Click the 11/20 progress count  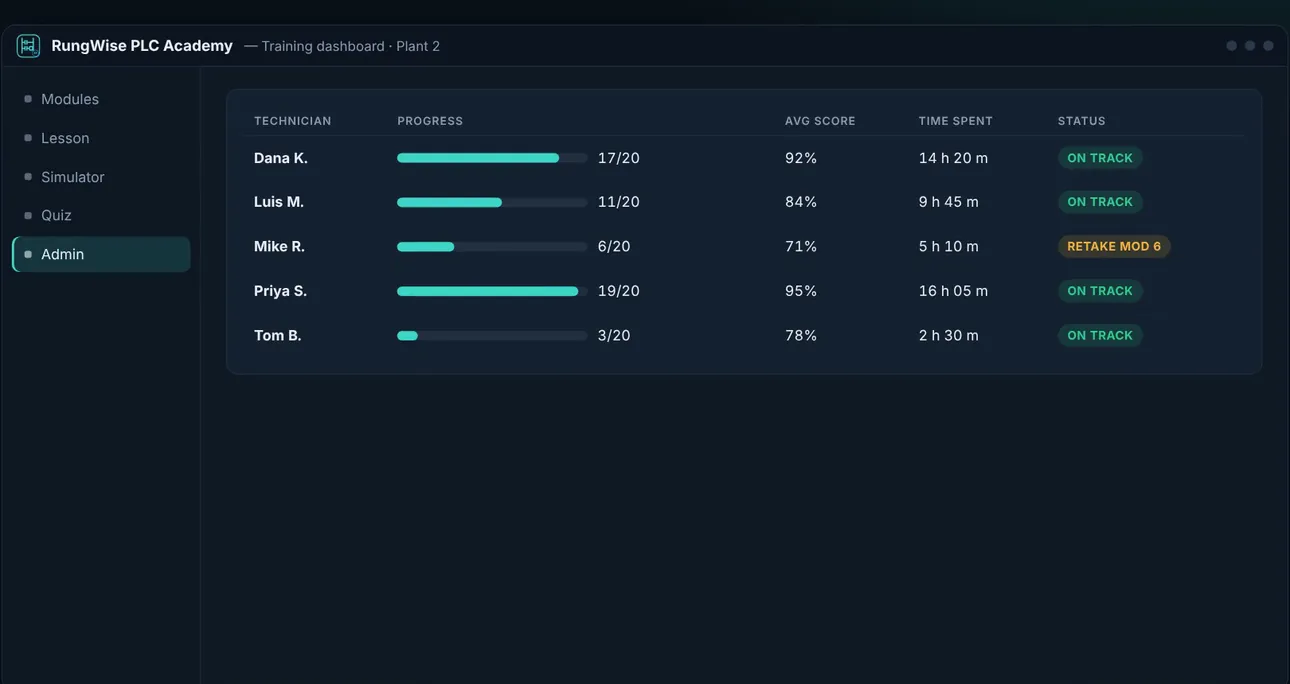[x=619, y=202]
